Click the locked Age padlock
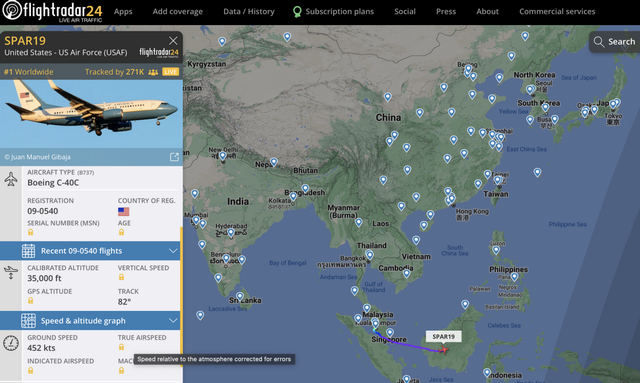Screen dimensions: 640x383 [x=121, y=232]
